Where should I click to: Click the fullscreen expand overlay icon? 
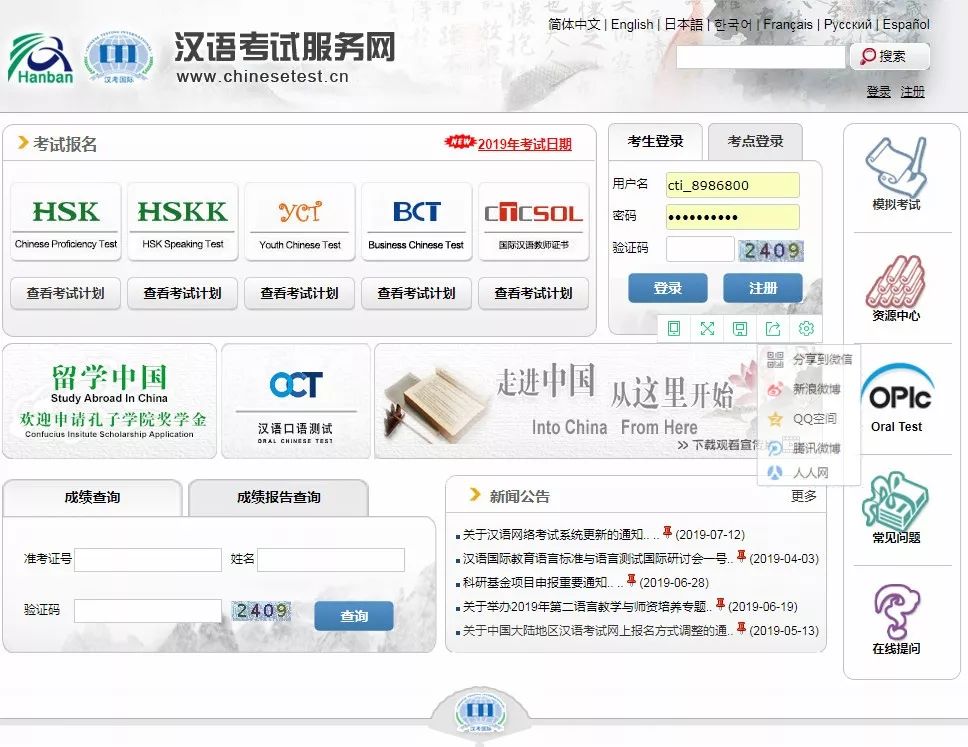click(707, 328)
